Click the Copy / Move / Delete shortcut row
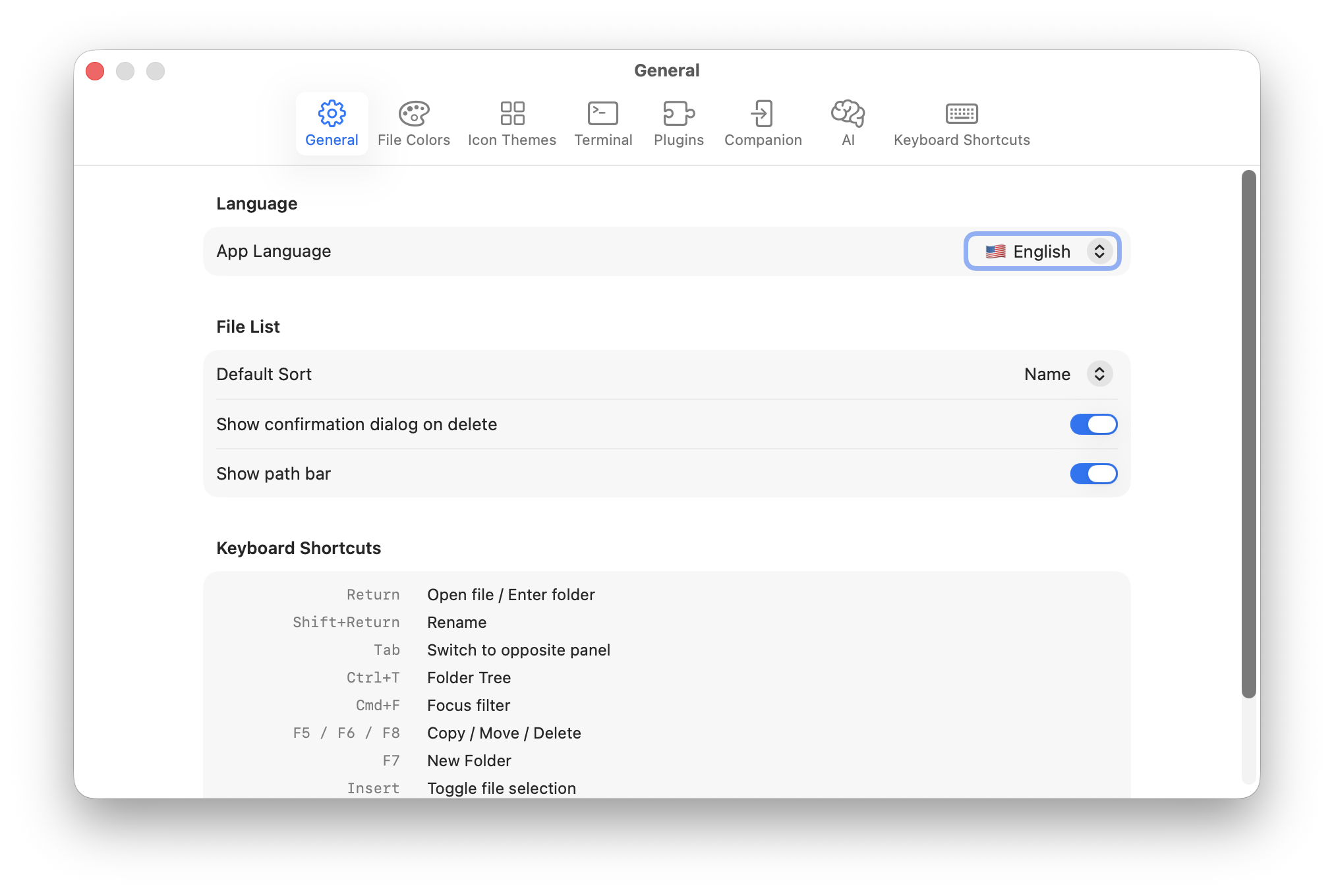The height and width of the screenshot is (896, 1334). click(x=504, y=733)
